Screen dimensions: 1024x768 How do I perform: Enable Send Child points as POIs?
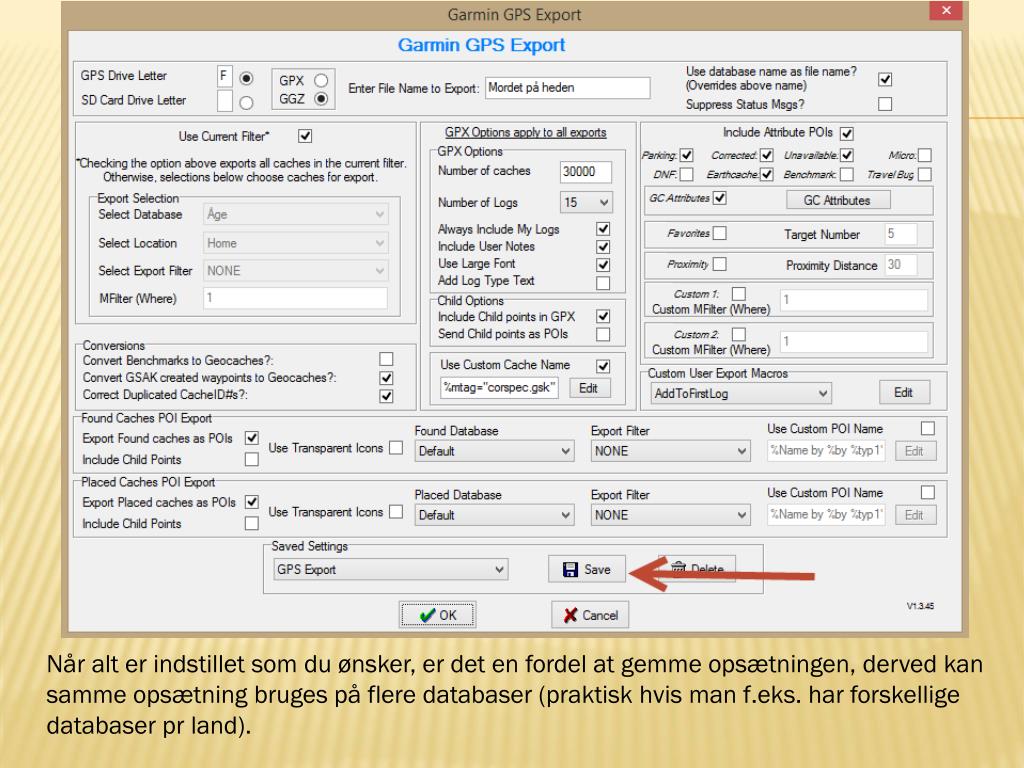click(x=603, y=334)
